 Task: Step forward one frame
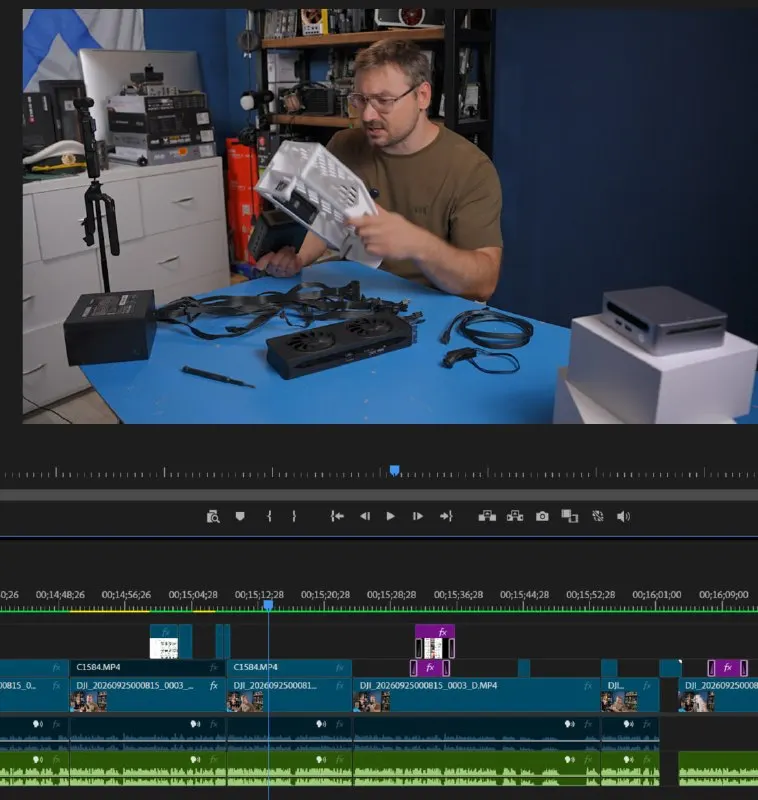[x=417, y=516]
